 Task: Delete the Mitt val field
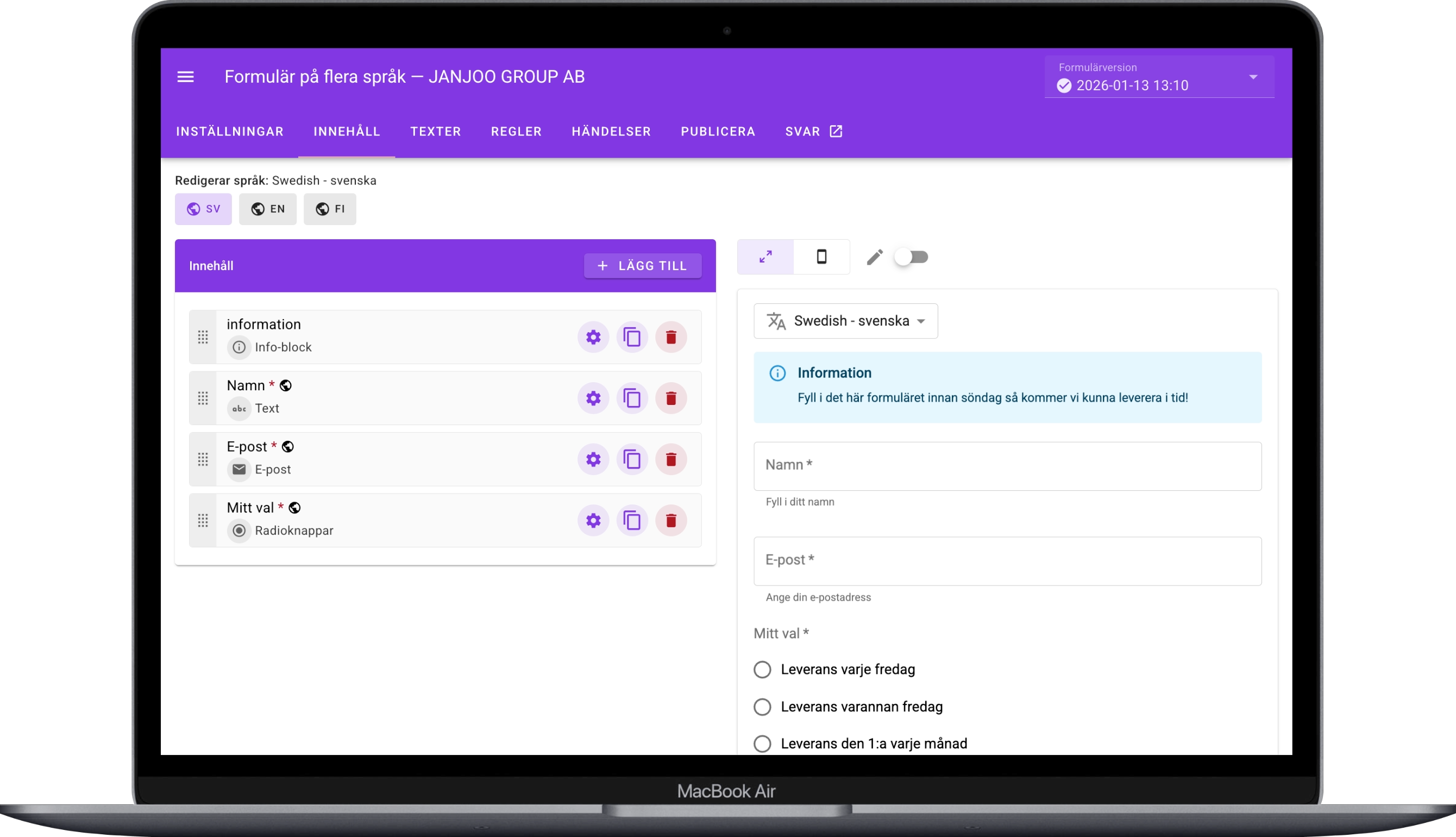click(x=670, y=521)
